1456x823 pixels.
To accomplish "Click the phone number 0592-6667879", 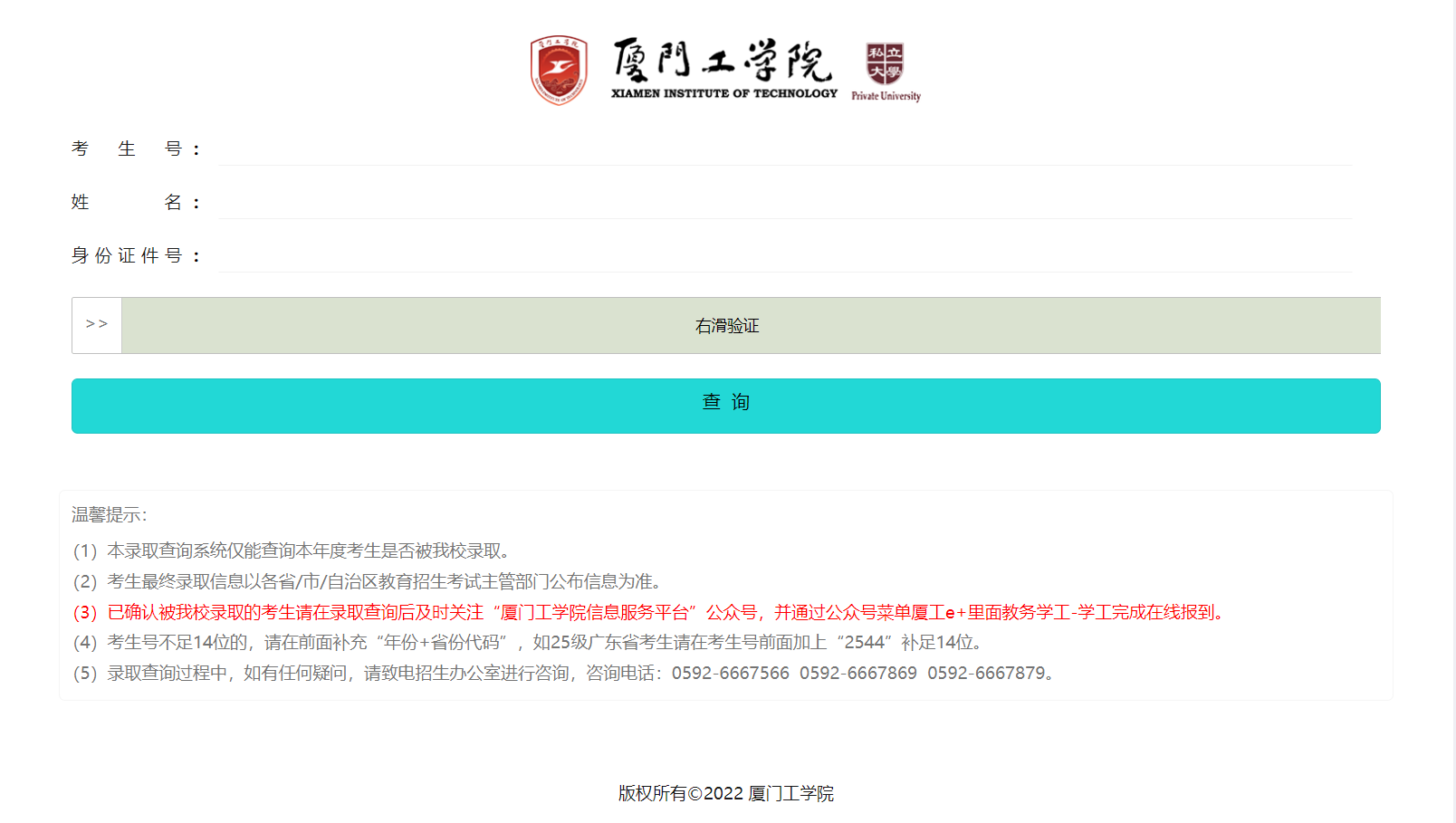I will click(x=986, y=674).
